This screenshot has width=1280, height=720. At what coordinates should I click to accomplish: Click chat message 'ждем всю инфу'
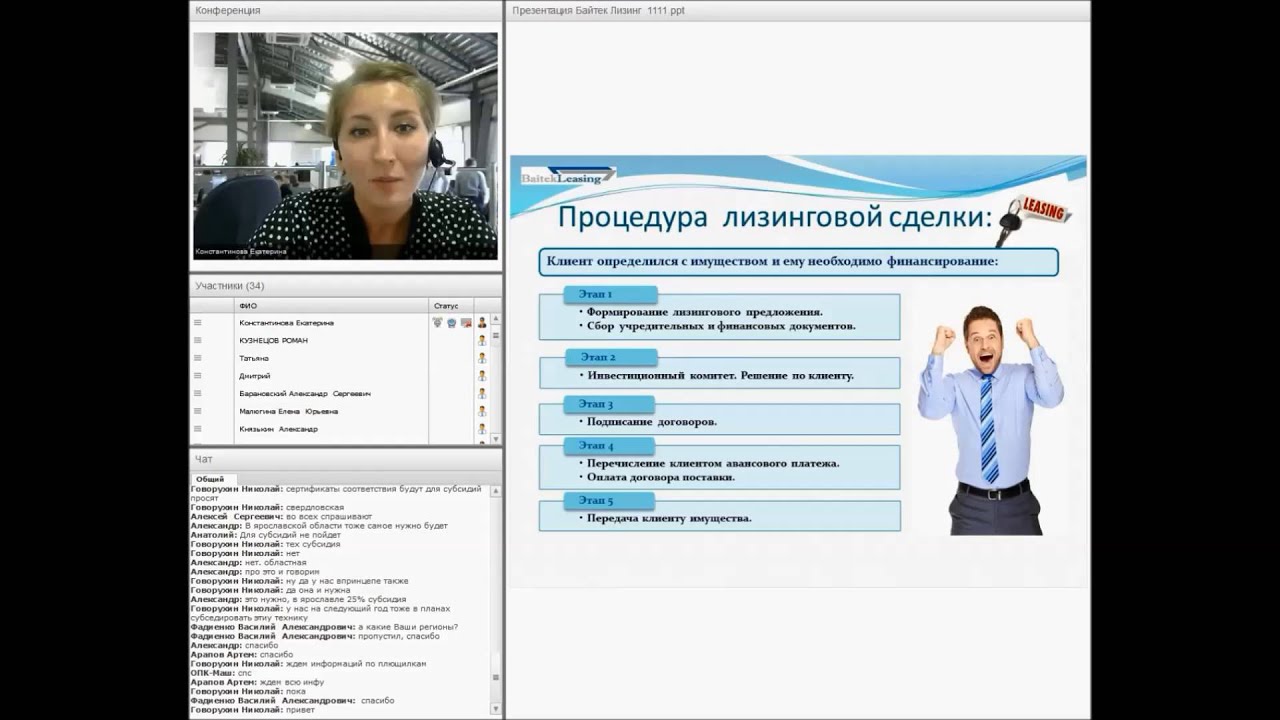pyautogui.click(x=291, y=682)
